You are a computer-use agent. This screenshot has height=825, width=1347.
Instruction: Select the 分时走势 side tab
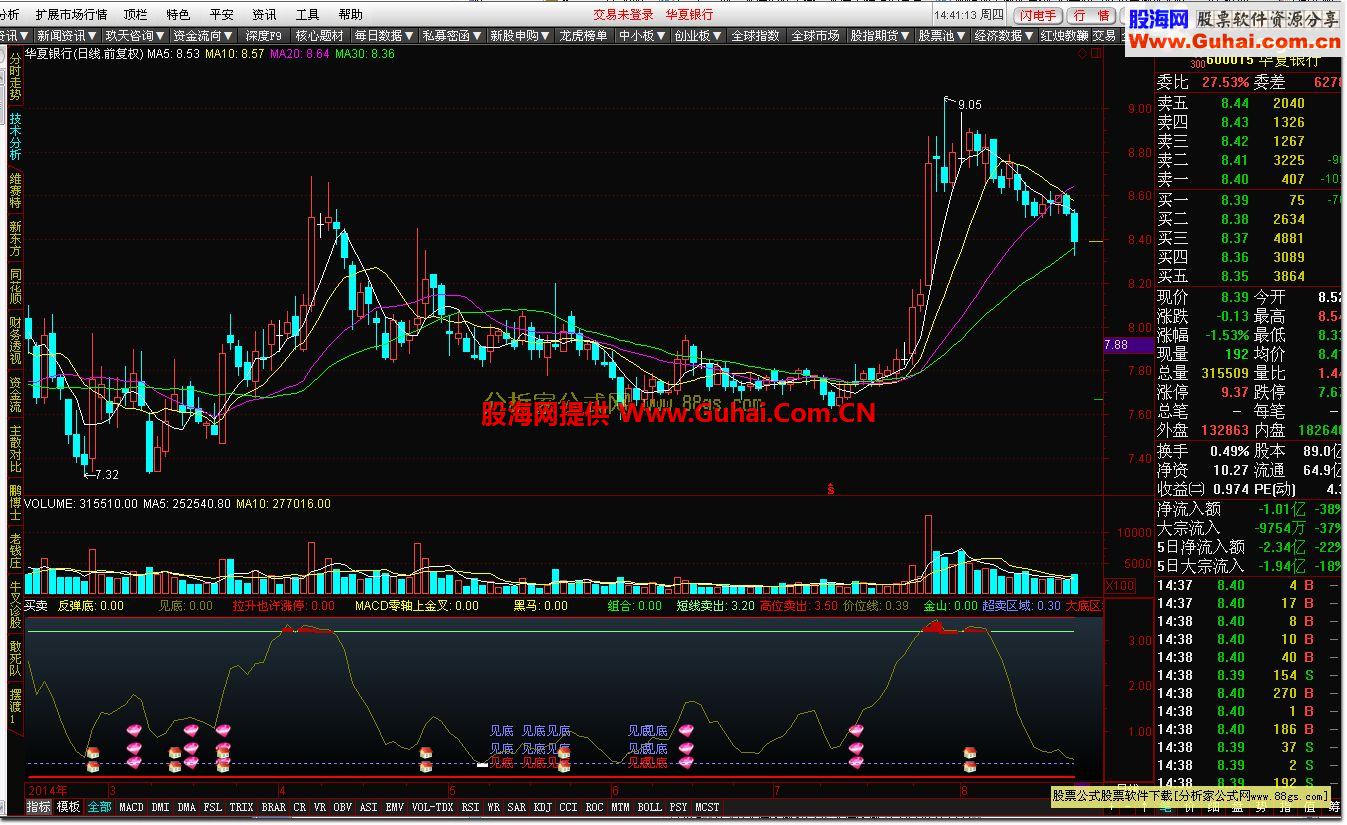pyautogui.click(x=14, y=78)
